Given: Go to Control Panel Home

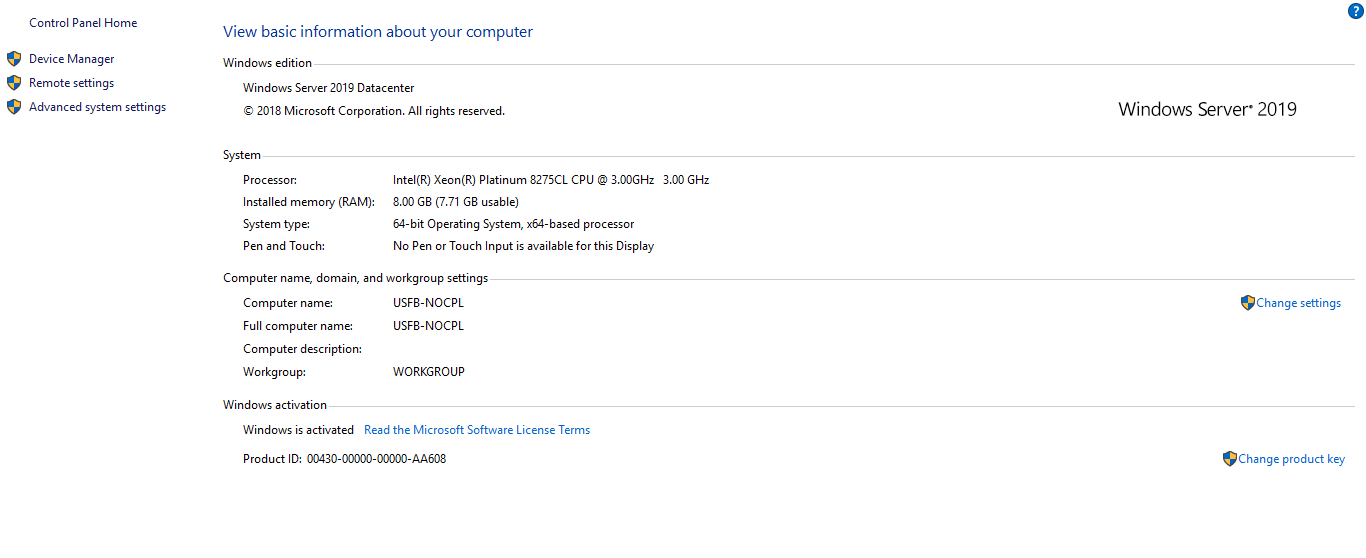Looking at the screenshot, I should coord(83,23).
